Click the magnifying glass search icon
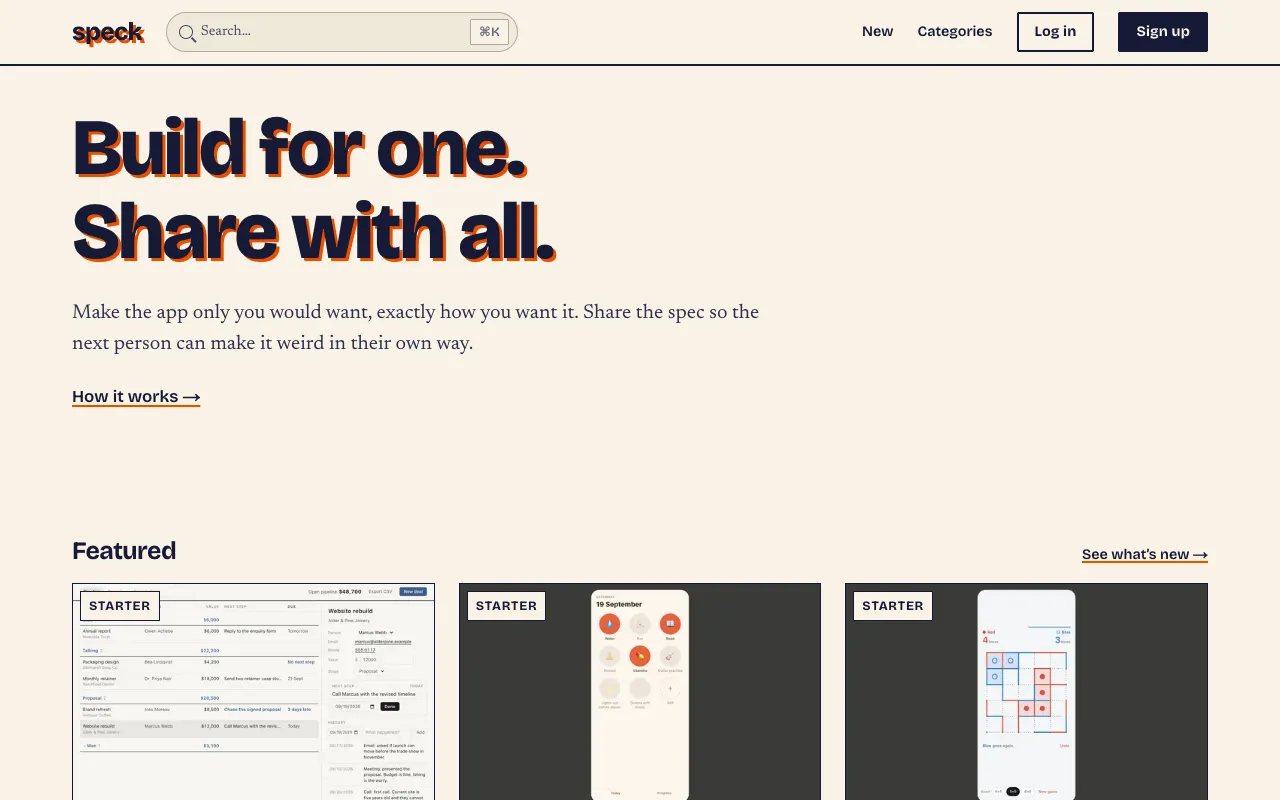The width and height of the screenshot is (1280, 800). click(x=187, y=33)
